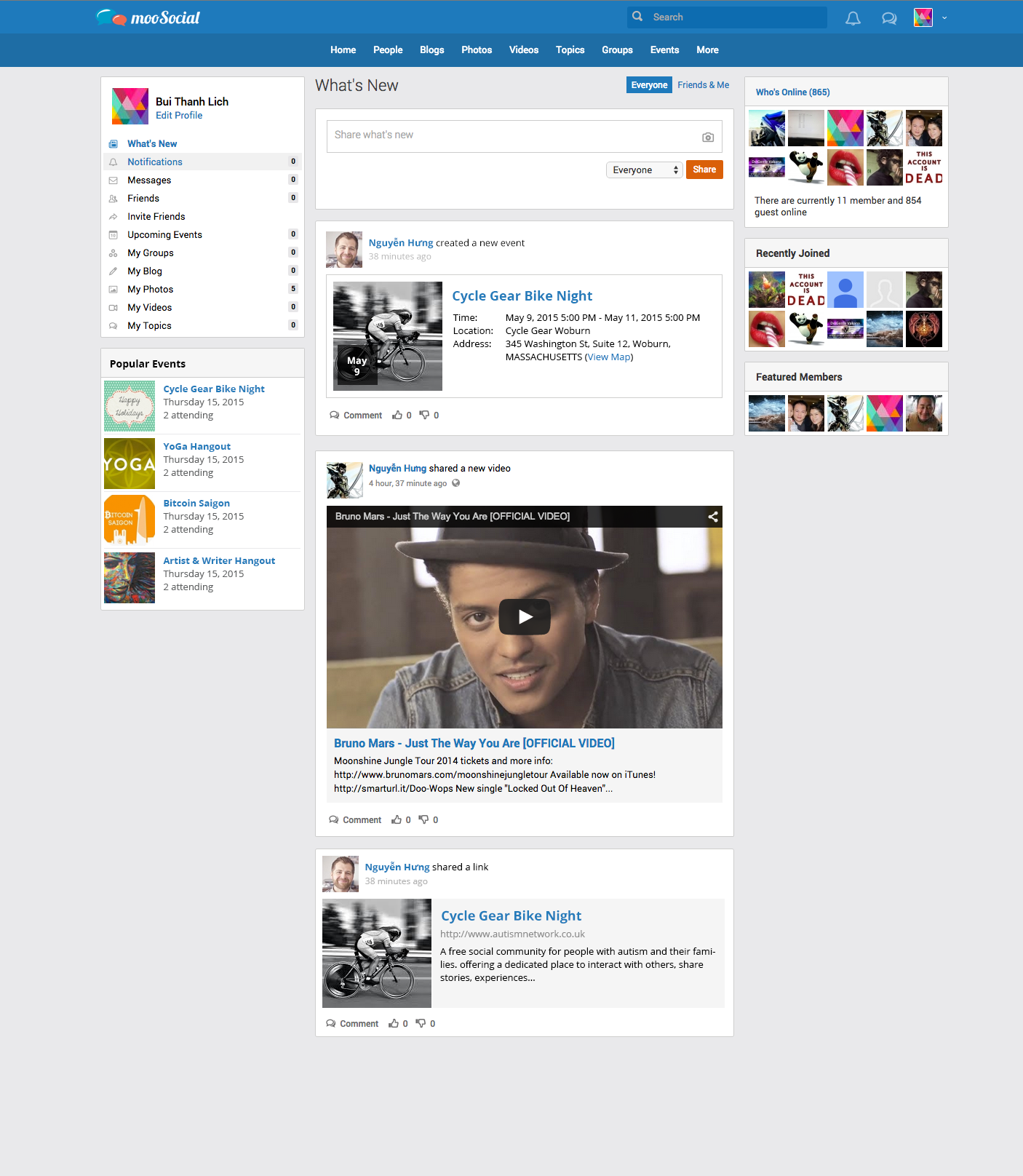Open the Groups page
Image resolution: width=1023 pixels, height=1176 pixels.
(x=617, y=50)
